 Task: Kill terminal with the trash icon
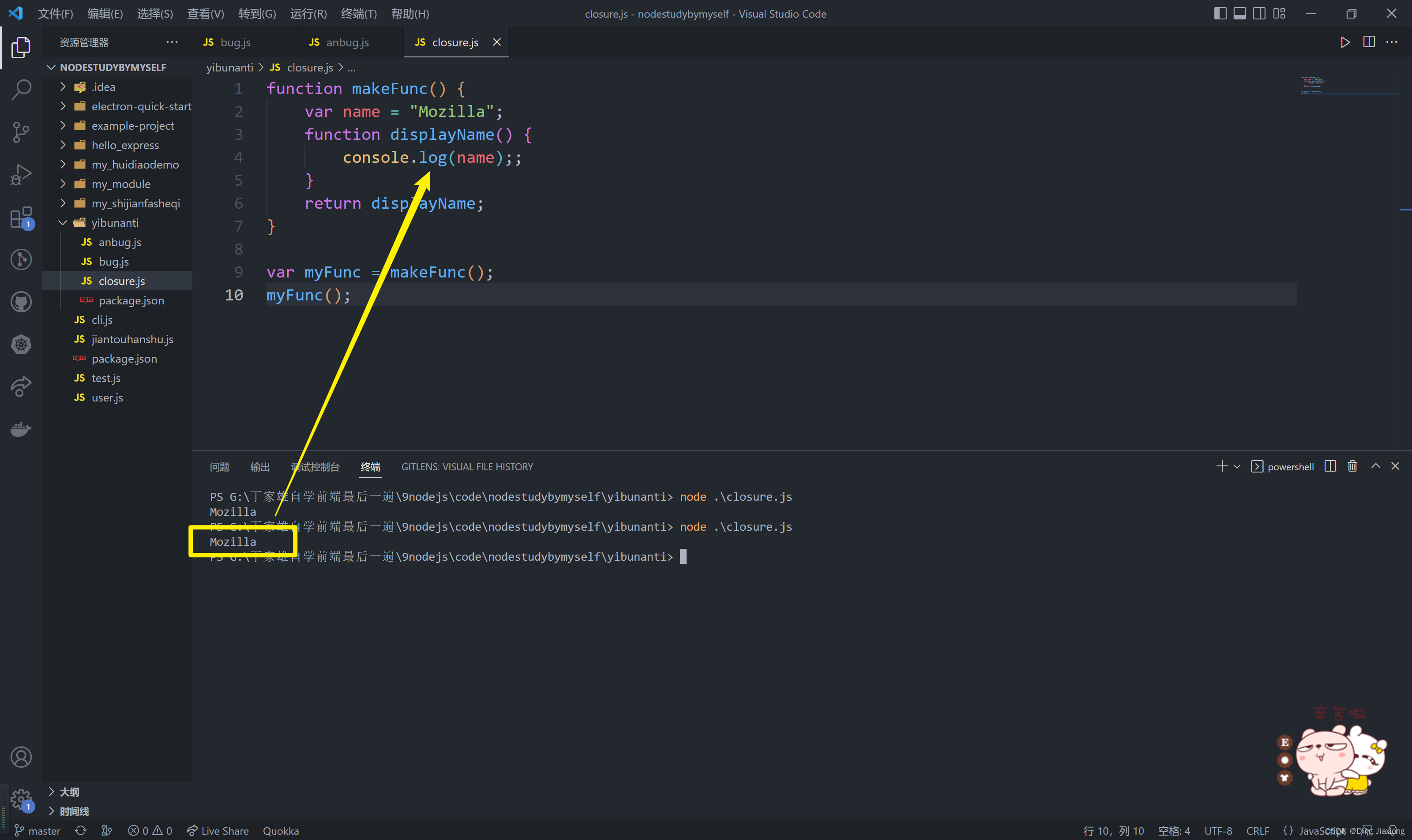tap(1352, 466)
